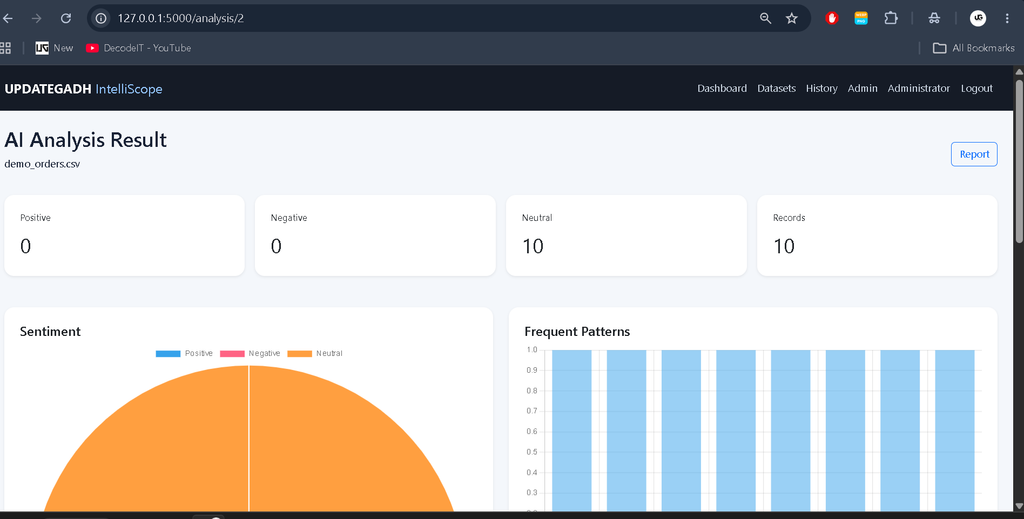This screenshot has width=1024, height=519.
Task: Click the 1.0 axis label in Frequent Patterns
Action: click(x=532, y=350)
